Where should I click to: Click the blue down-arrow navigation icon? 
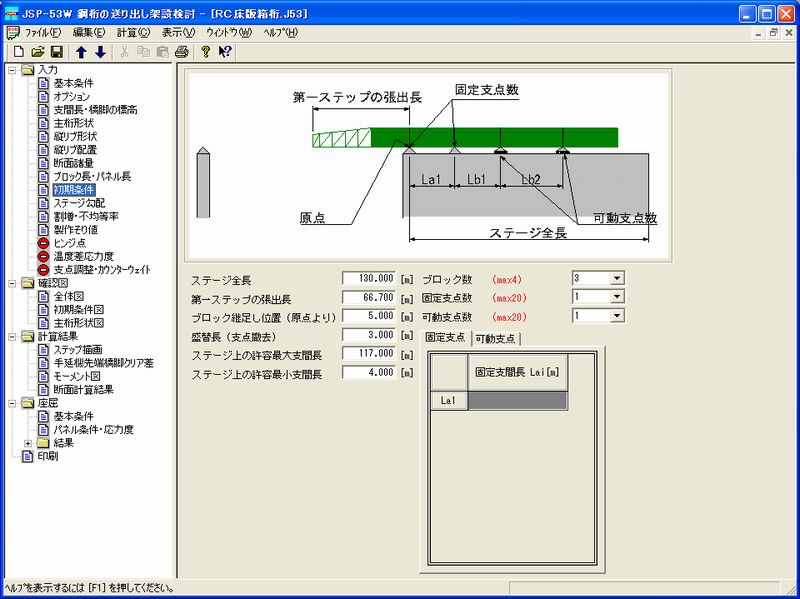(x=101, y=51)
